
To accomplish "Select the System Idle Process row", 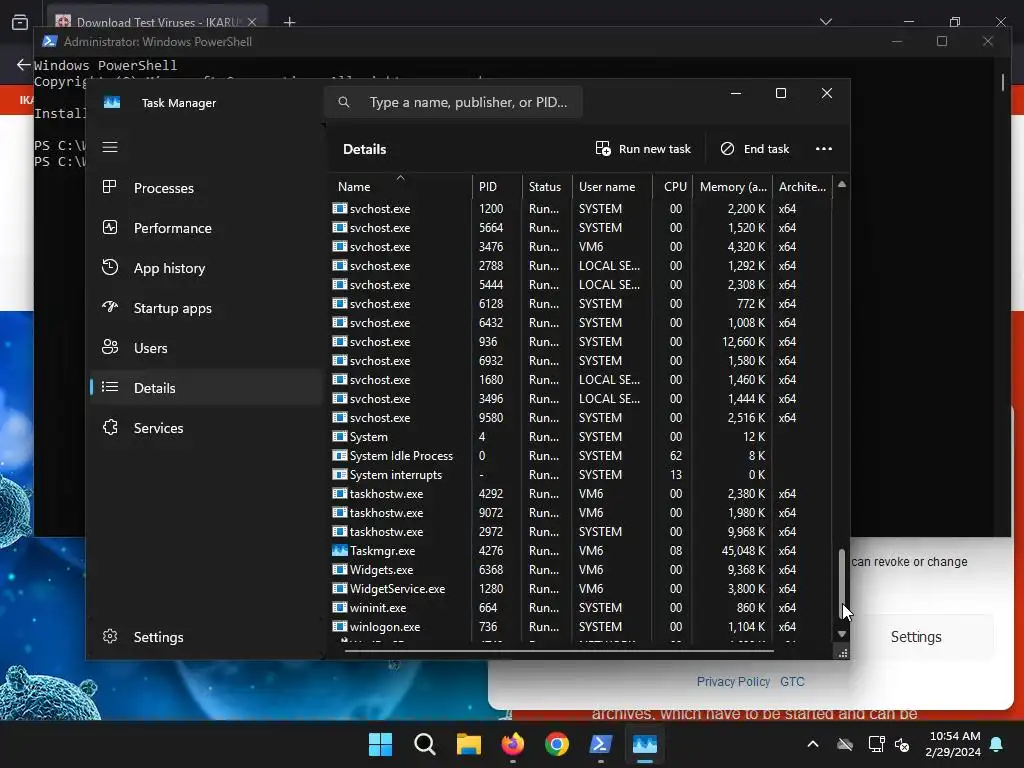I will tap(580, 456).
